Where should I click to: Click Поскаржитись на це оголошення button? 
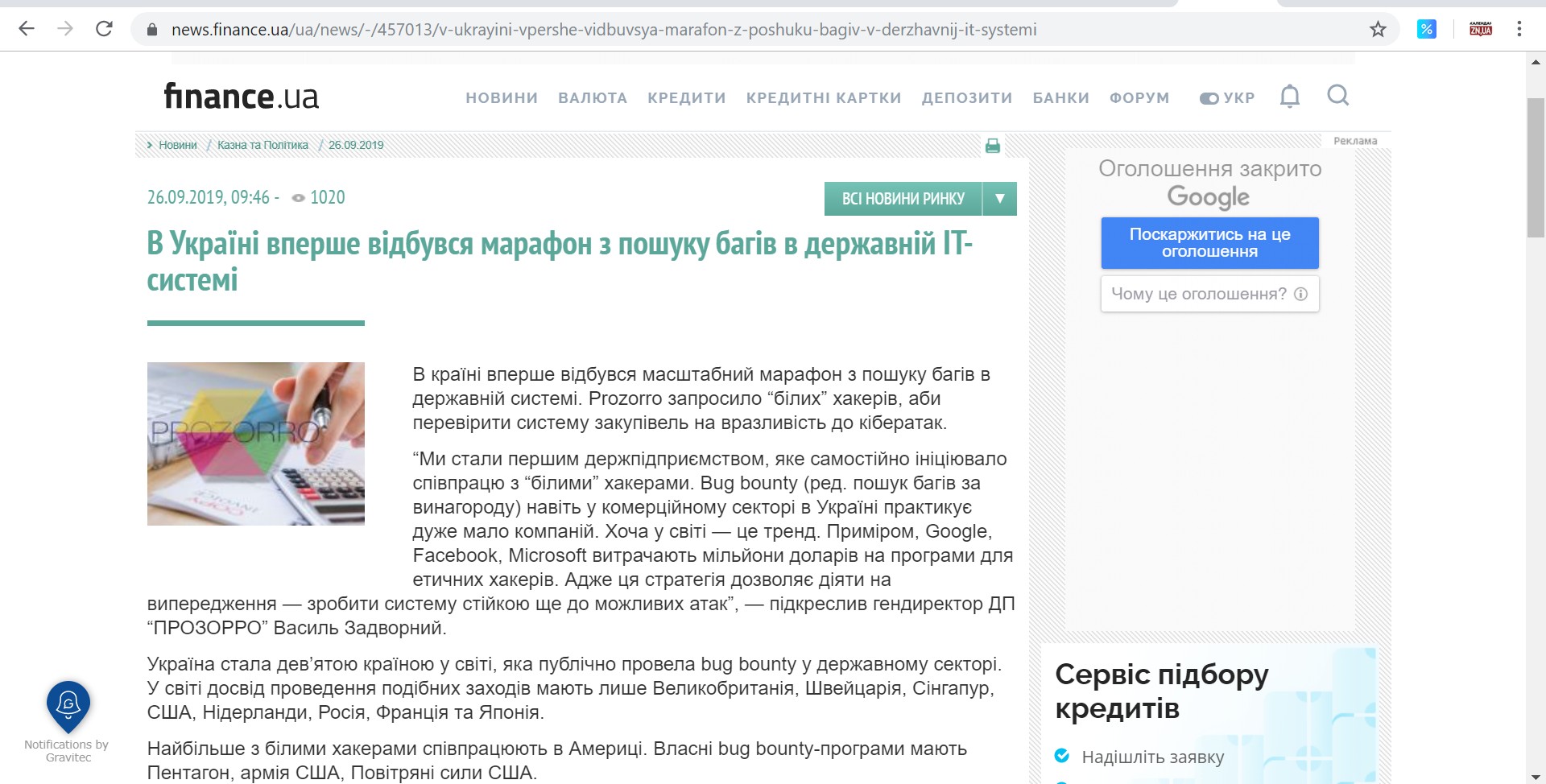tap(1209, 243)
